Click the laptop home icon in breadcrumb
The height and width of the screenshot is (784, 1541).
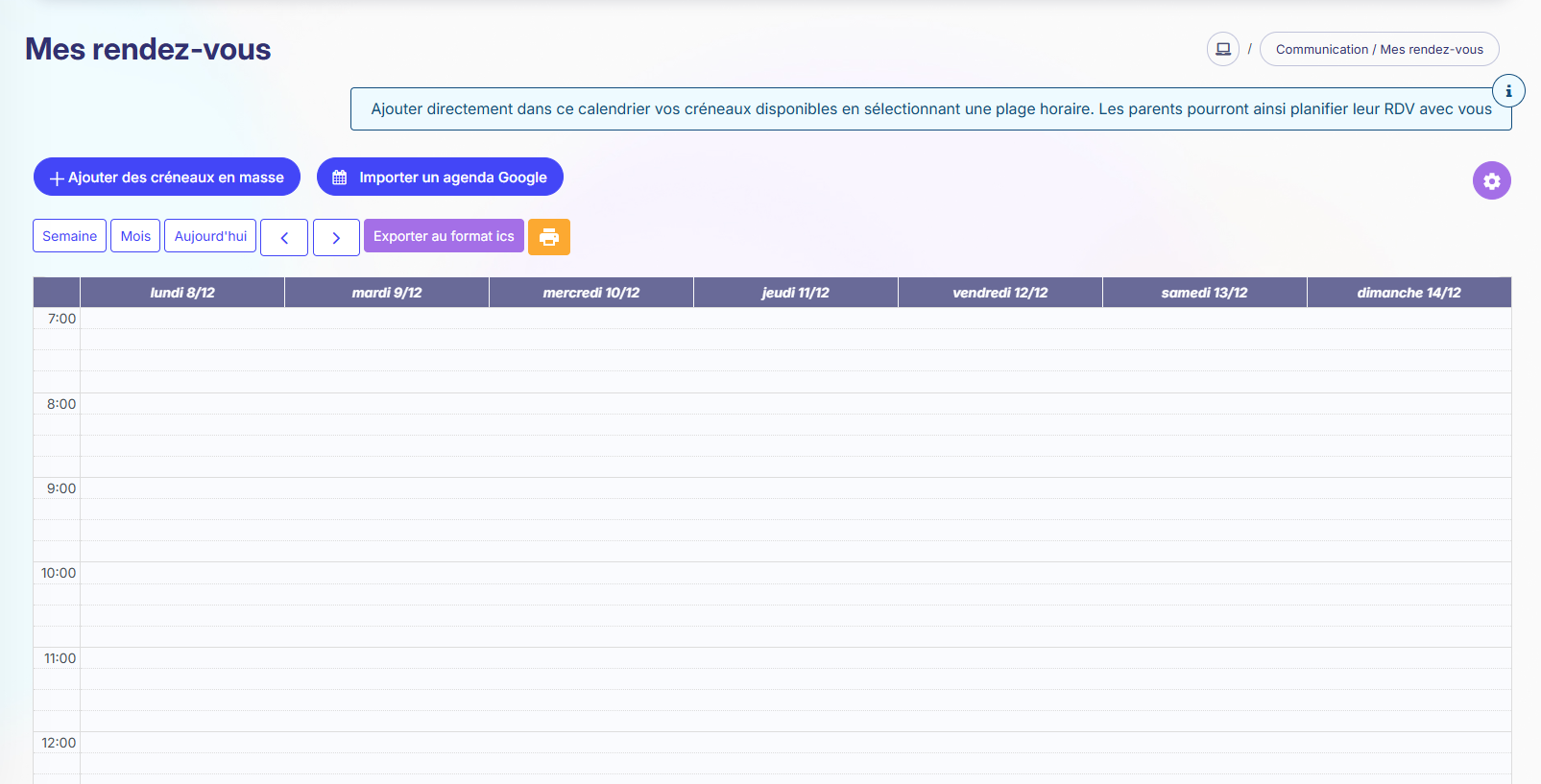pos(1222,49)
